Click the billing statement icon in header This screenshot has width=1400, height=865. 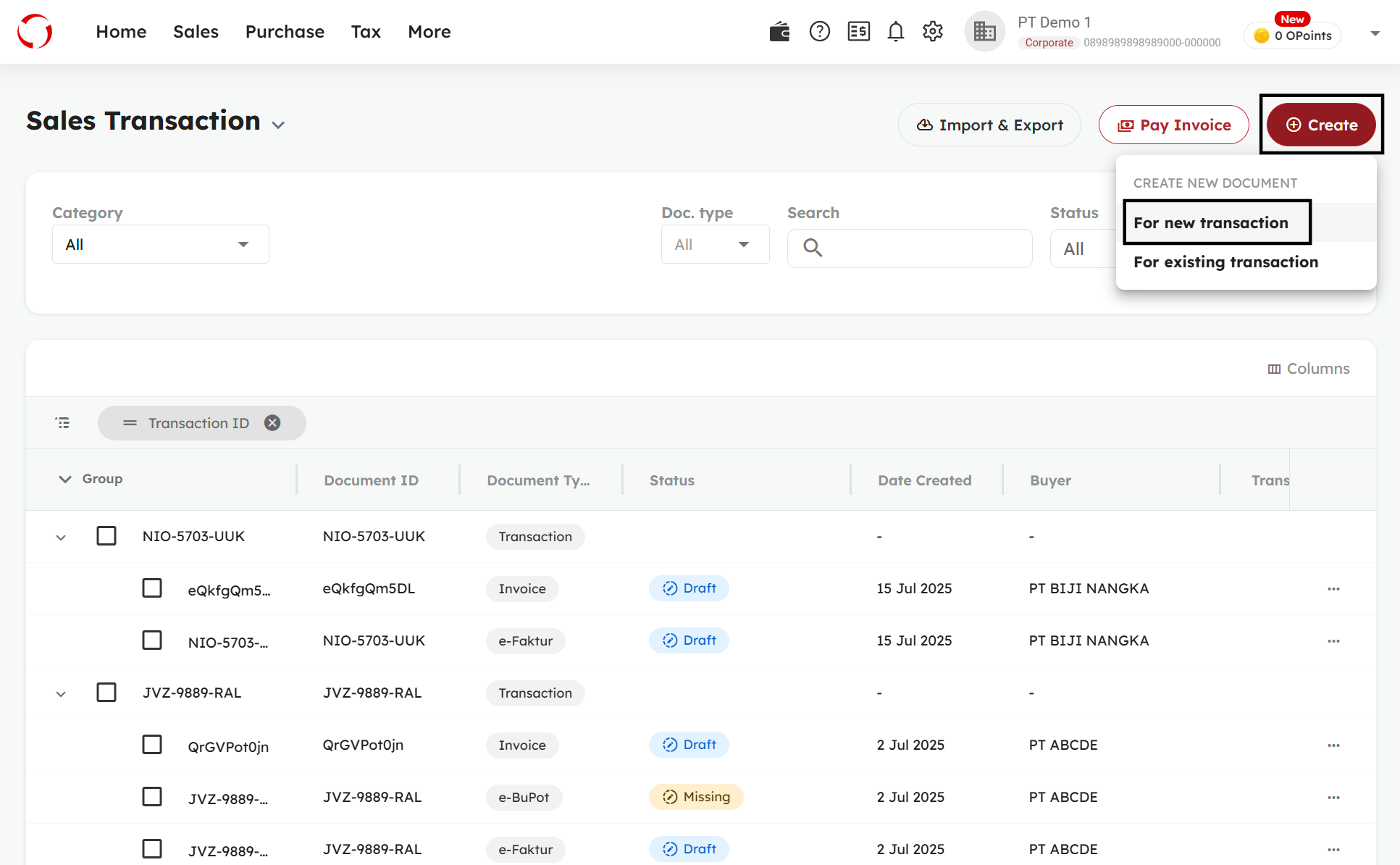point(858,32)
